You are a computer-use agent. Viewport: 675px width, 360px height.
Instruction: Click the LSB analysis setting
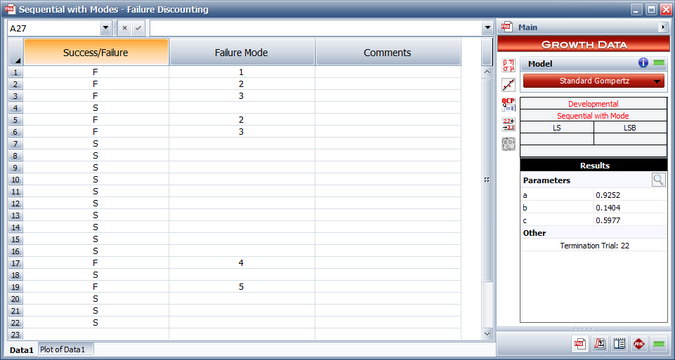(630, 128)
